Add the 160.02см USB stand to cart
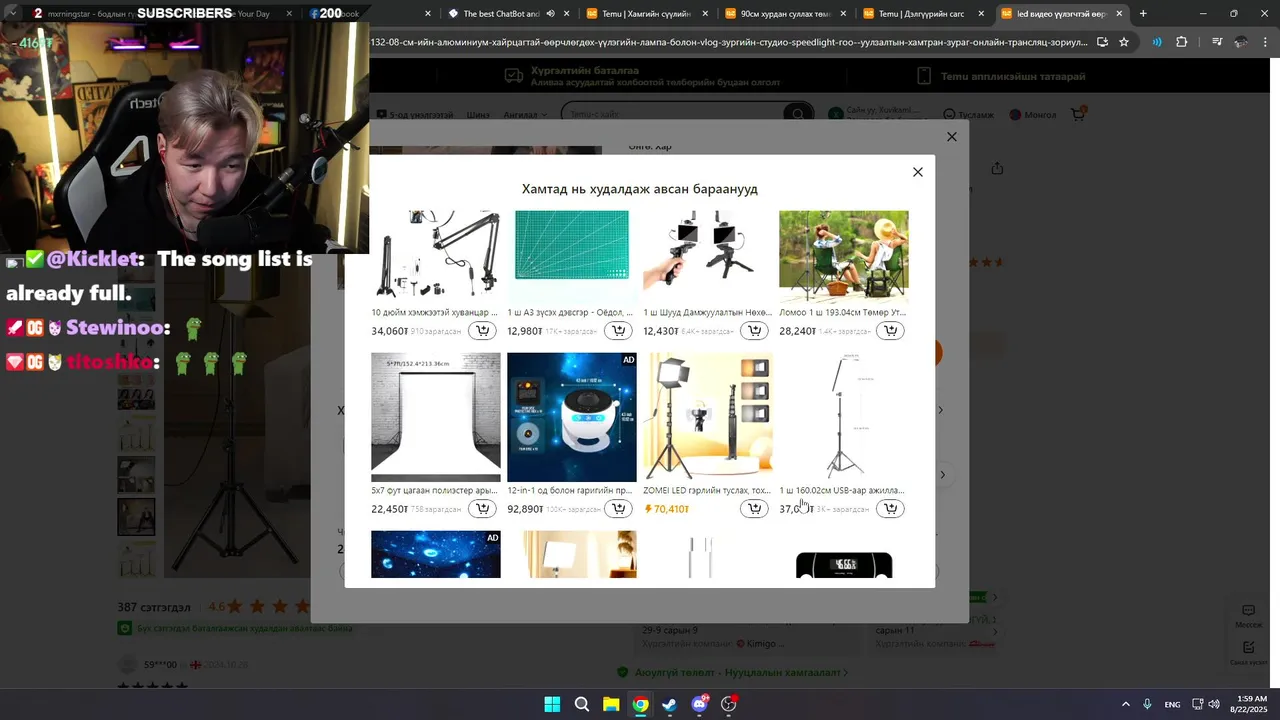This screenshot has height=720, width=1280. point(890,509)
